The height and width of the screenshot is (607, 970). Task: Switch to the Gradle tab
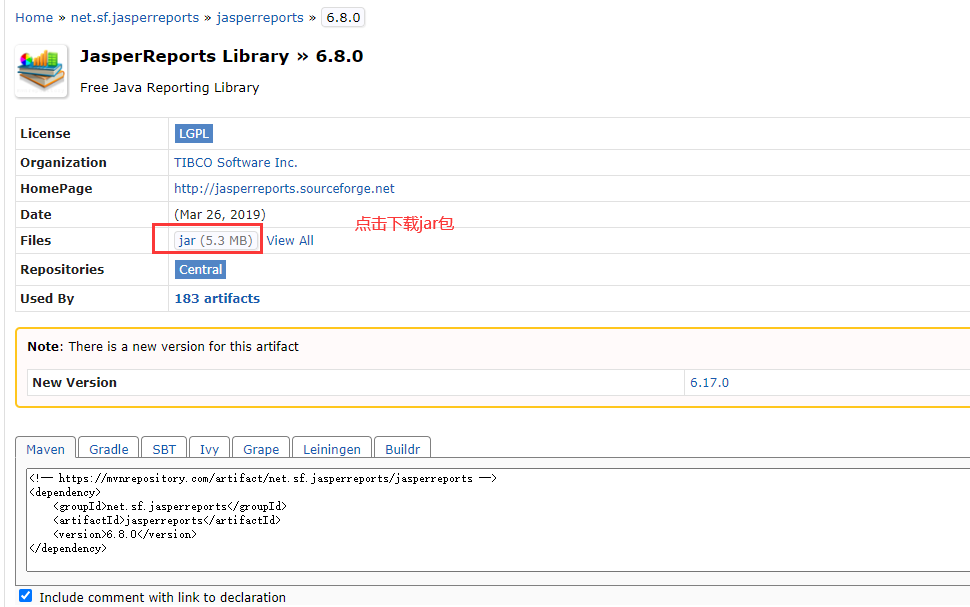tap(107, 449)
